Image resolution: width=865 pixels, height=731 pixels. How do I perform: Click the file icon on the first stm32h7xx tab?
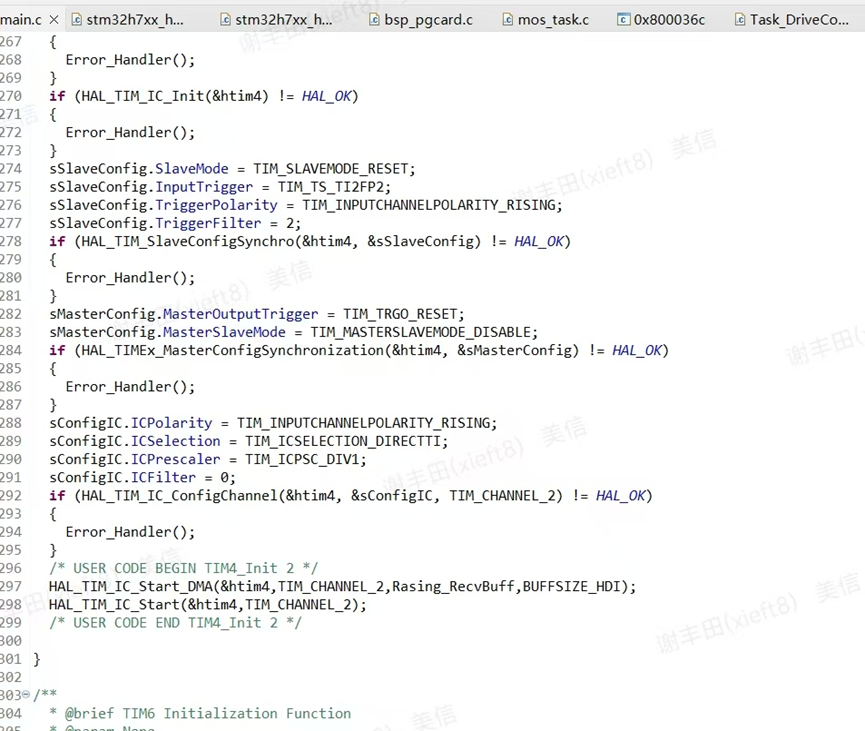point(77,19)
